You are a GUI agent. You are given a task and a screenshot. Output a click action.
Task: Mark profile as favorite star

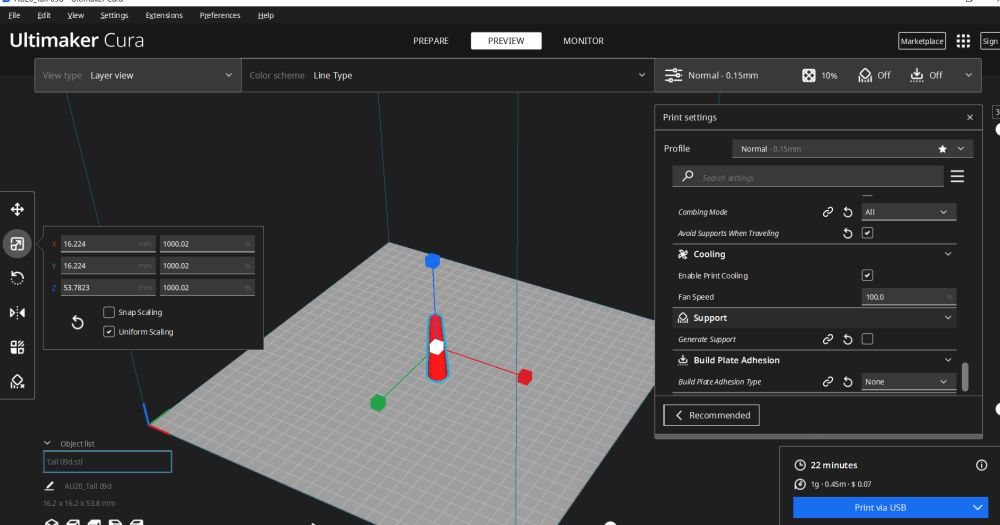[x=943, y=149]
